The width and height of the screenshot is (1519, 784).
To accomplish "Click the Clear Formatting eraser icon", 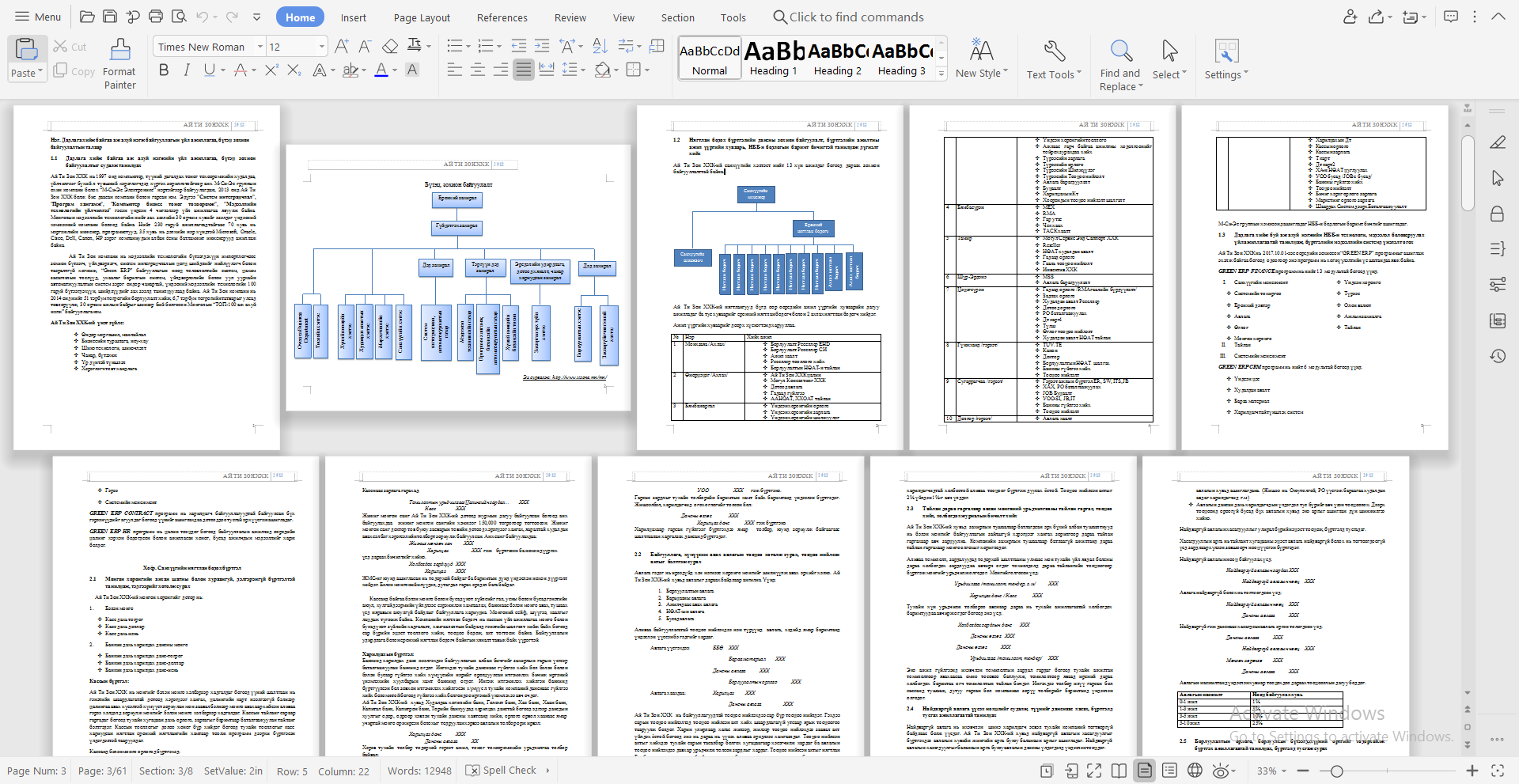I will (x=390, y=47).
